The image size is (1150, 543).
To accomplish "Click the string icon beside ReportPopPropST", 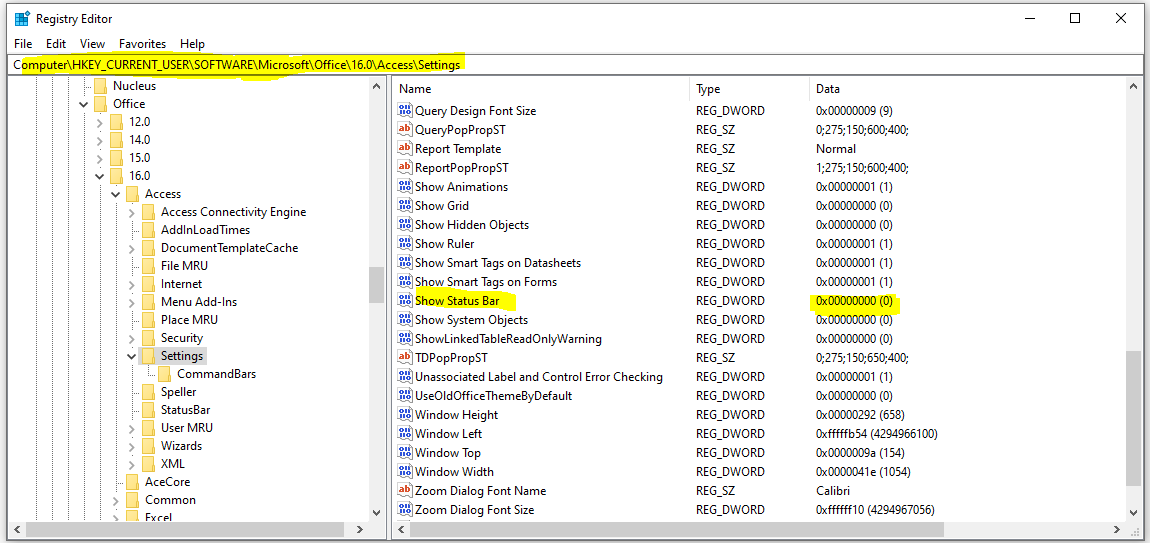I will click(x=405, y=168).
